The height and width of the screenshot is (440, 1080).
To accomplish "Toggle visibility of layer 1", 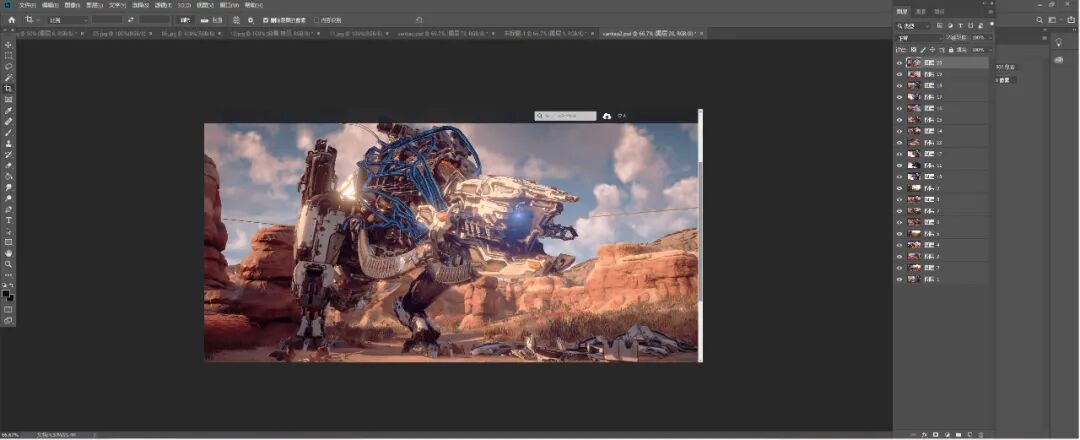I will [899, 280].
